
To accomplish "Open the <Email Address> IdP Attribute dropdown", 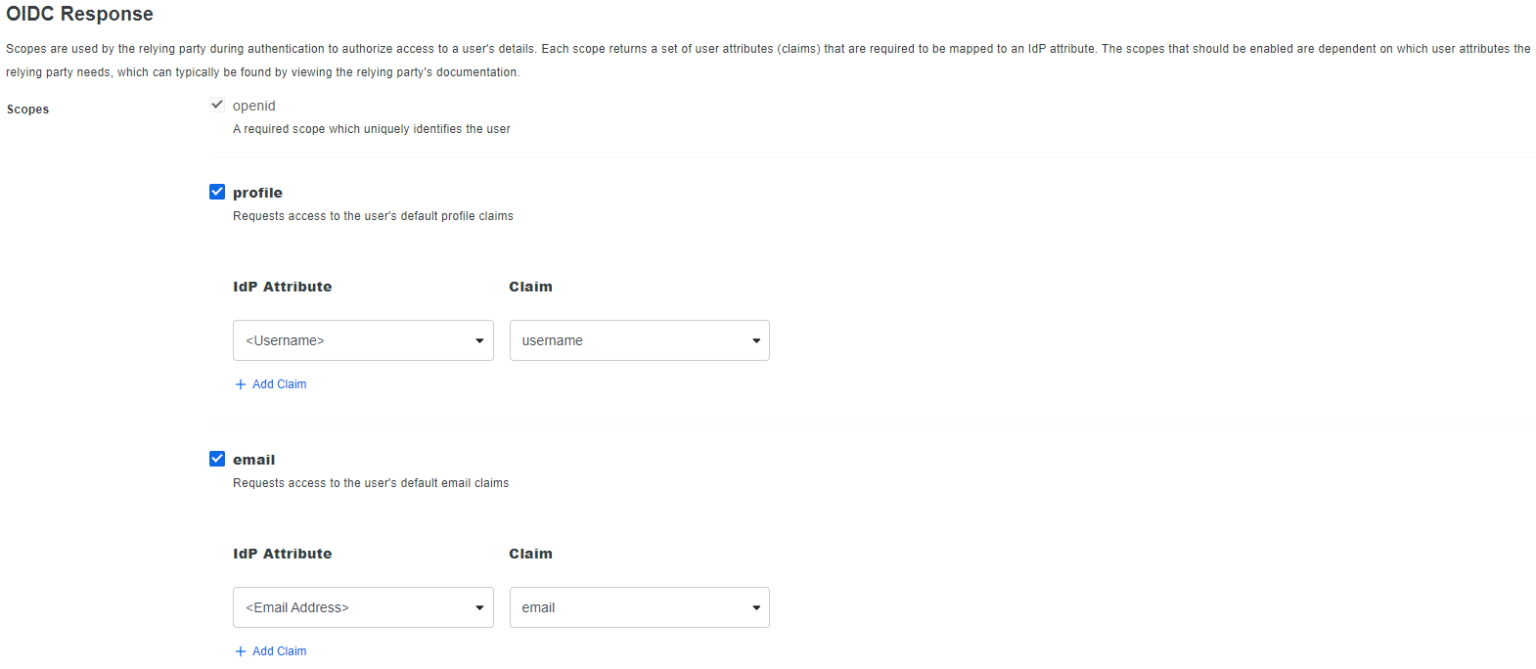I will point(363,607).
